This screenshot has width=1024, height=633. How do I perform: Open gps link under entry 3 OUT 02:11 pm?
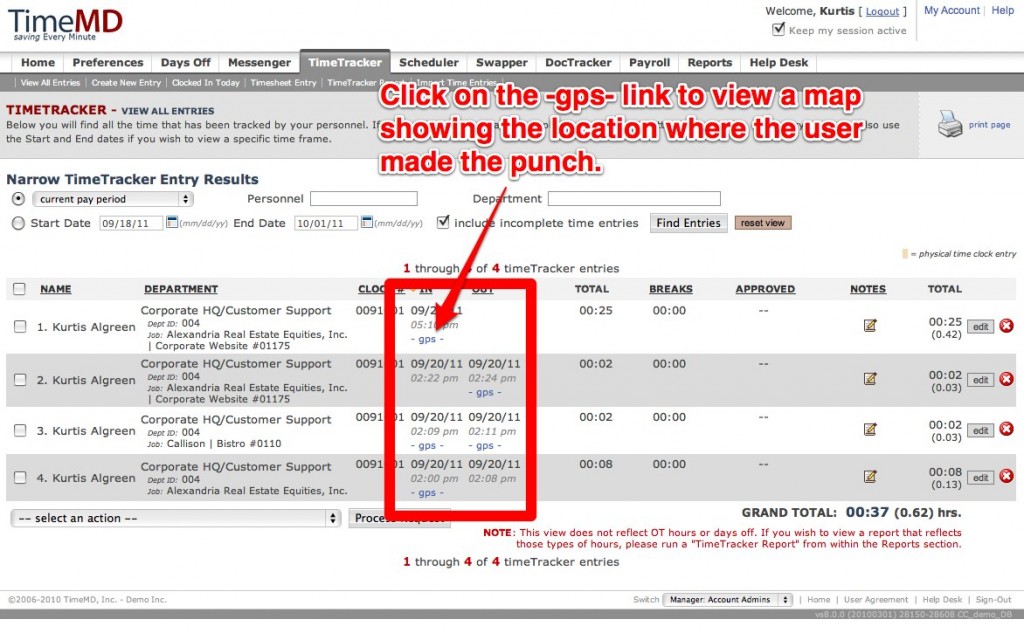[x=485, y=446]
